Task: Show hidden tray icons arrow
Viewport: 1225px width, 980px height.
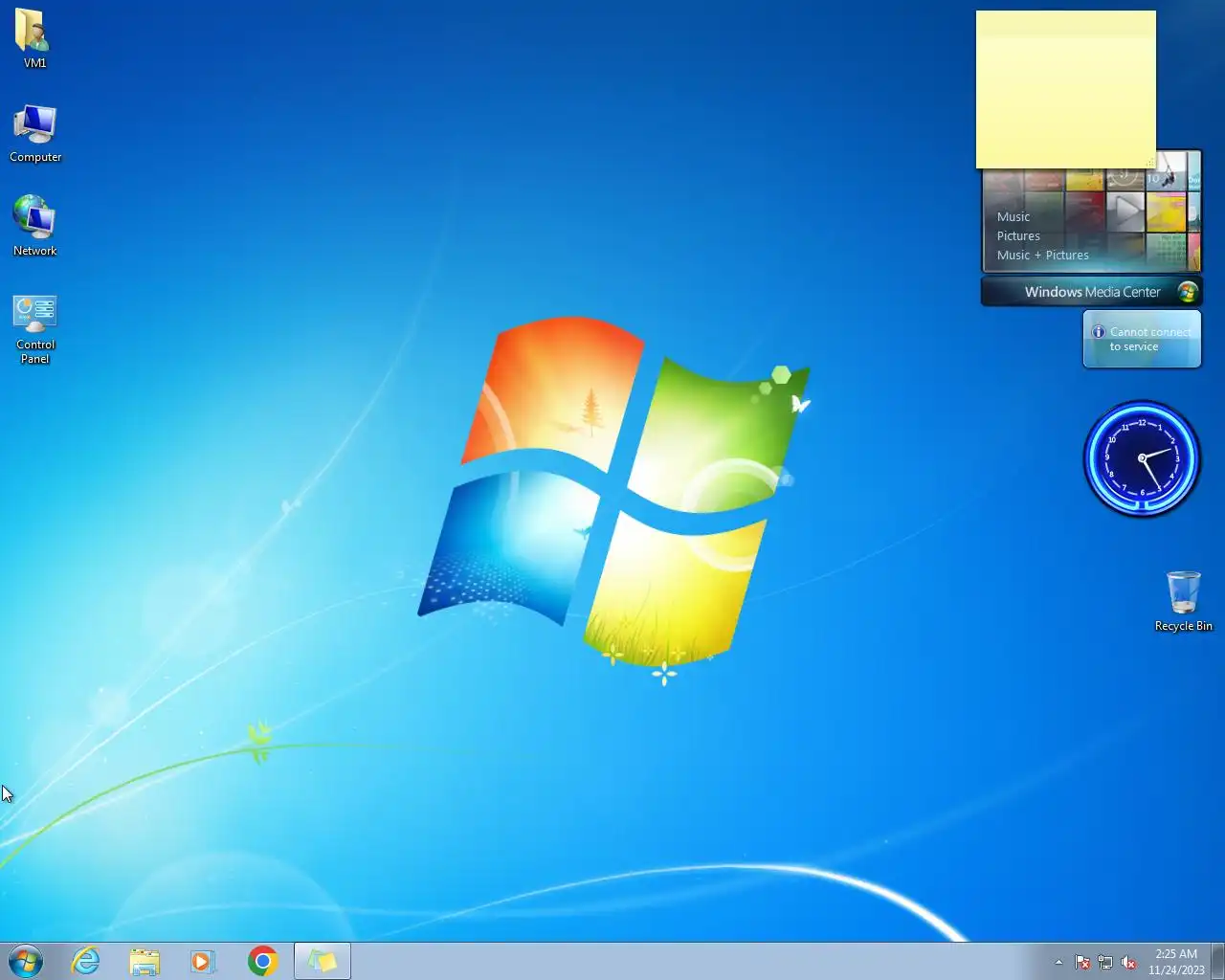Action: pos(1058,962)
